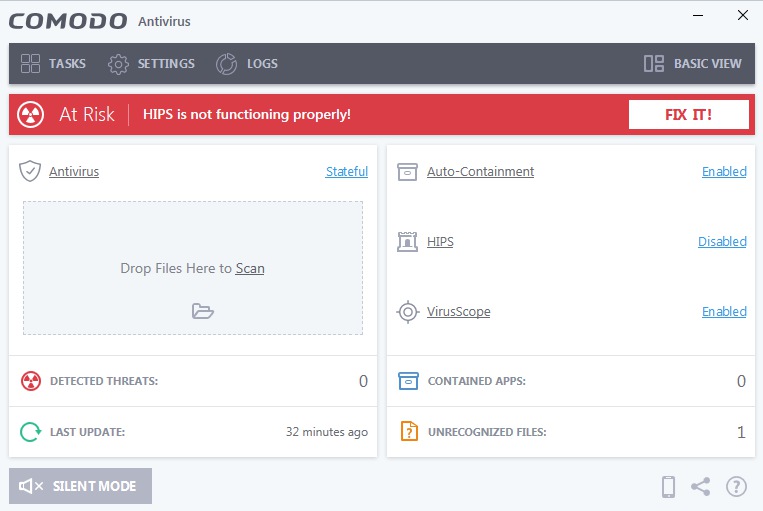The image size is (763, 511).
Task: Click the Antivirus shield icon
Action: pos(30,171)
